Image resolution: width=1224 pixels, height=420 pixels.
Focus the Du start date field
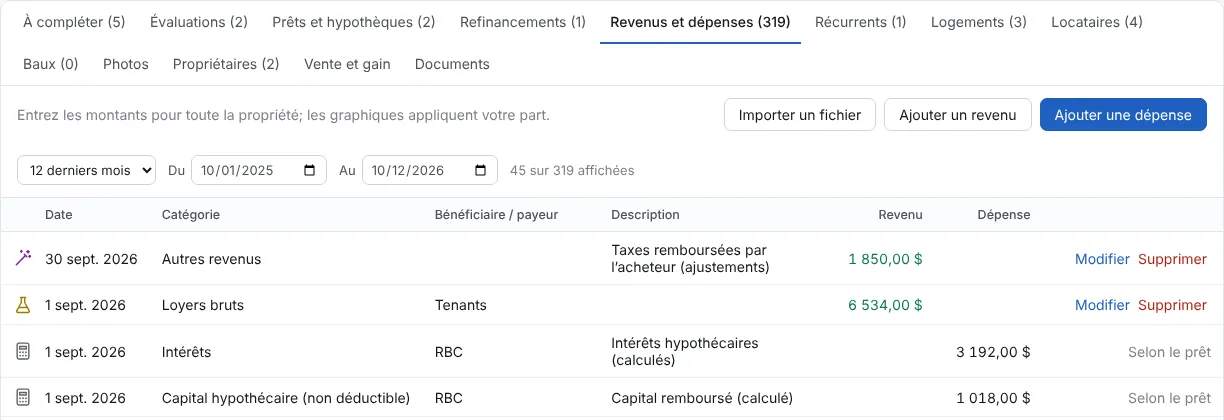coord(258,170)
